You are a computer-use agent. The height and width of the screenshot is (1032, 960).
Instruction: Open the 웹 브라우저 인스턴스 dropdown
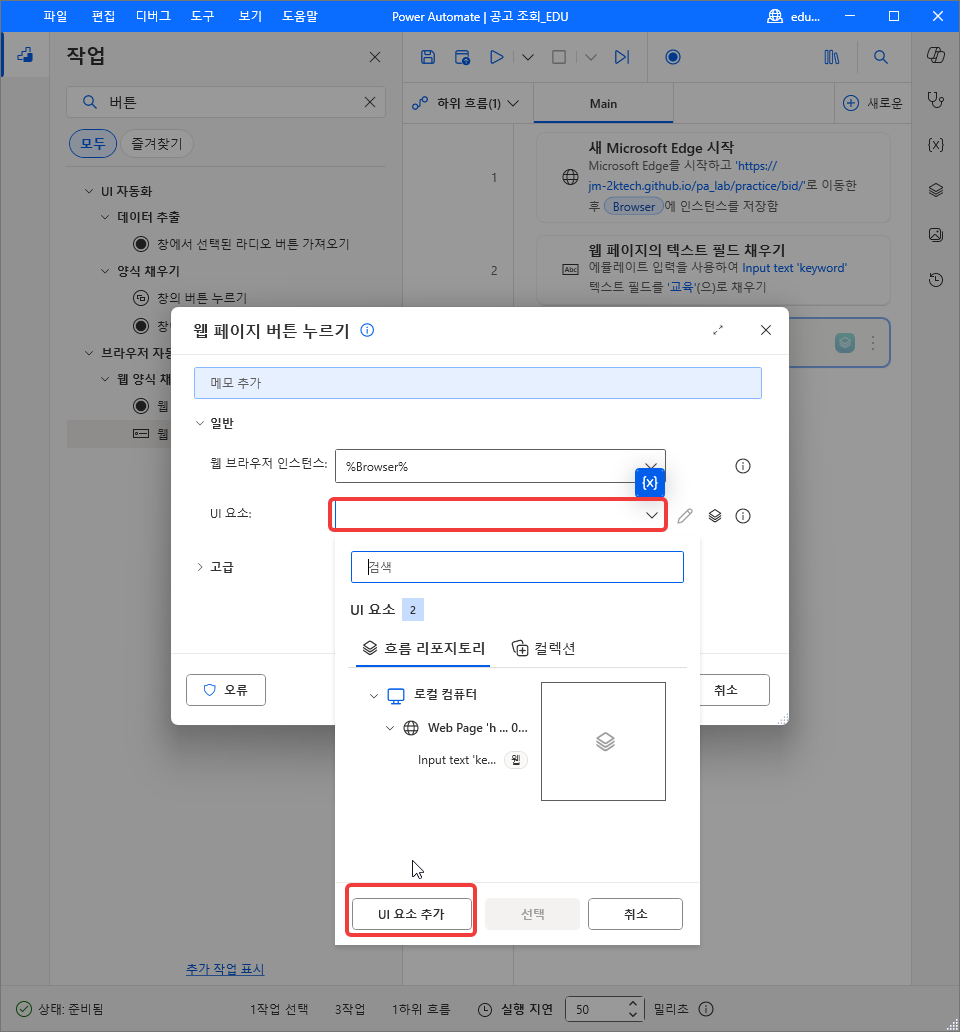point(500,466)
